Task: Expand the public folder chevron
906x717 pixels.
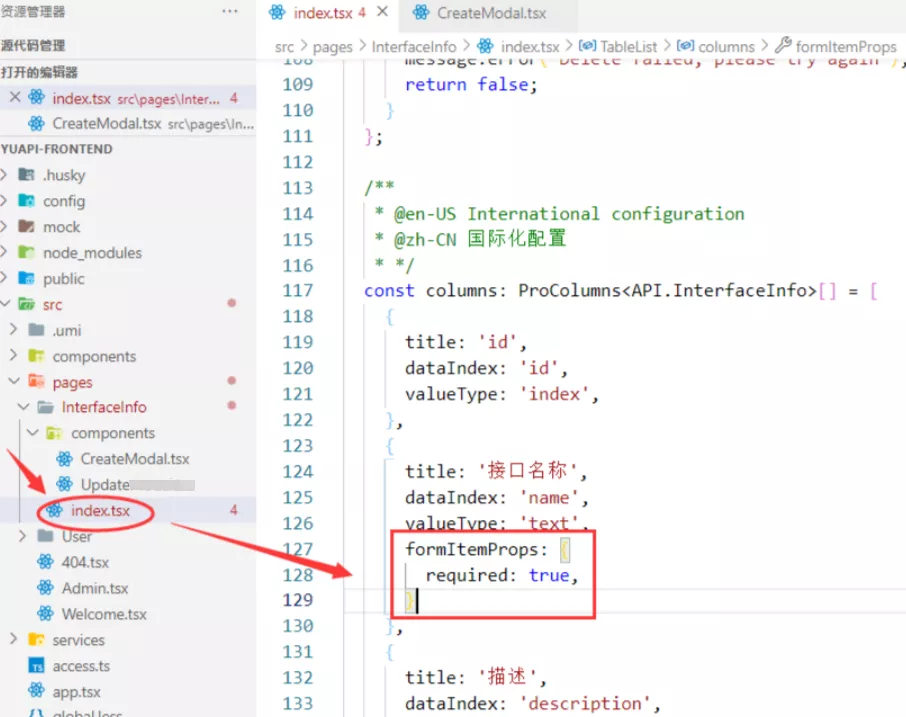Action: click(x=5, y=278)
